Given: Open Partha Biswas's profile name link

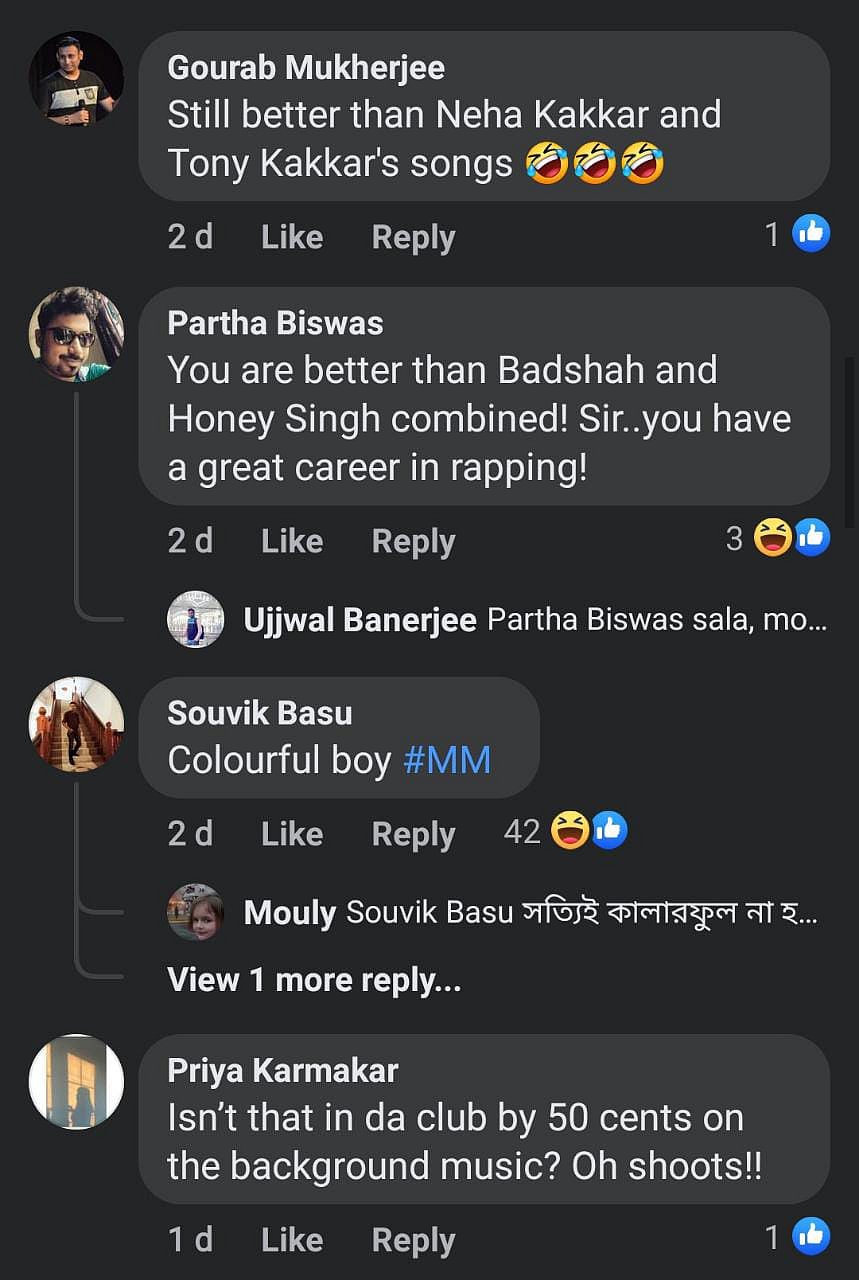Looking at the screenshot, I should coord(275,323).
